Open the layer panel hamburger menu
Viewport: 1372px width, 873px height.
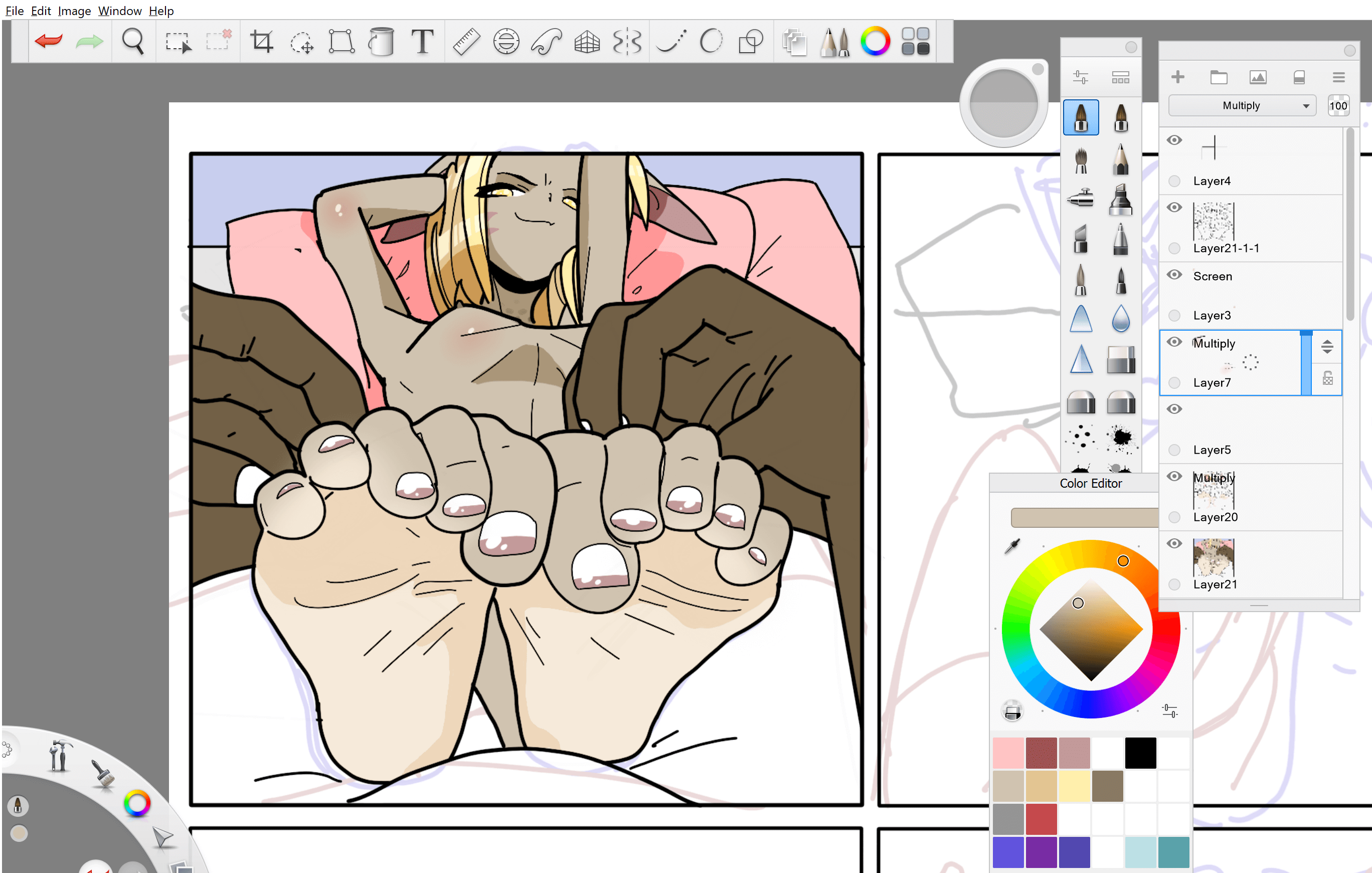[x=1338, y=77]
